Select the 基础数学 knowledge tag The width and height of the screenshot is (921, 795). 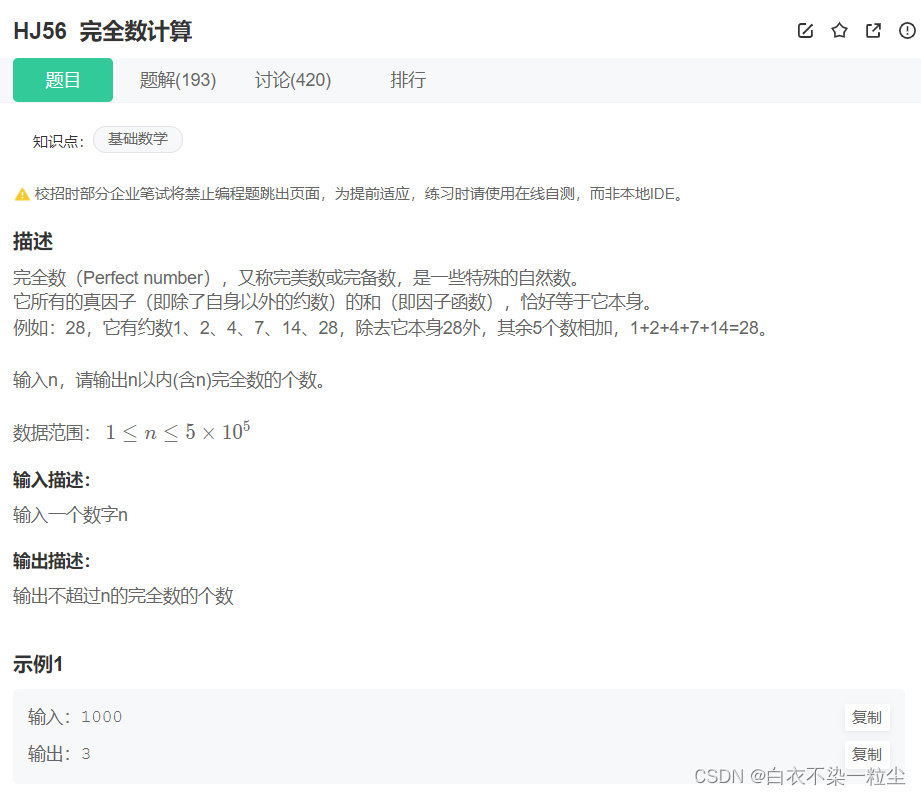pos(137,140)
